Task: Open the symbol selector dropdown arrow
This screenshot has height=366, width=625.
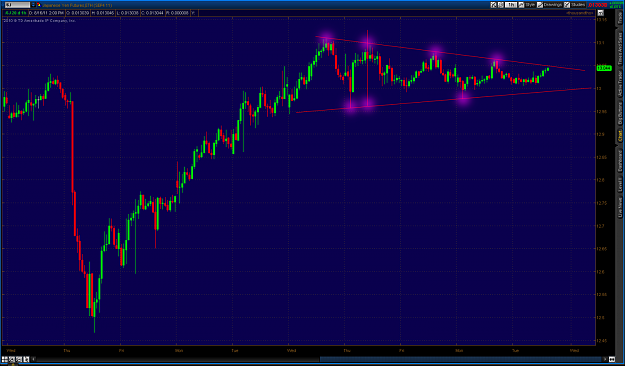Action: [x=33, y=5]
